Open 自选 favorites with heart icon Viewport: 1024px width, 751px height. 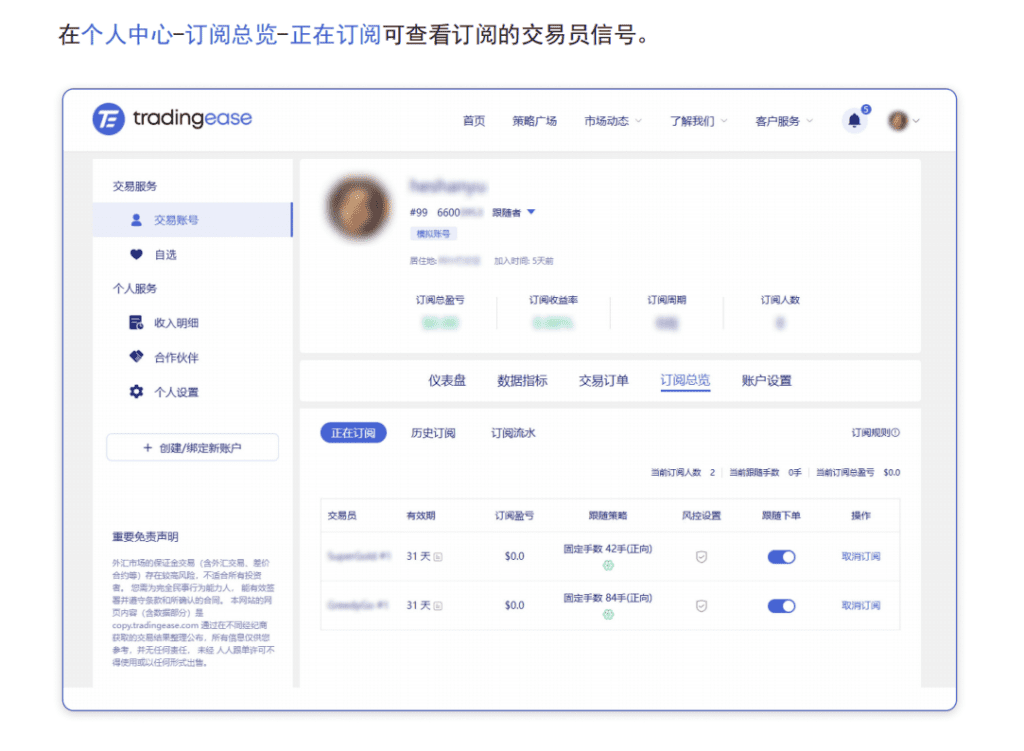pos(165,255)
